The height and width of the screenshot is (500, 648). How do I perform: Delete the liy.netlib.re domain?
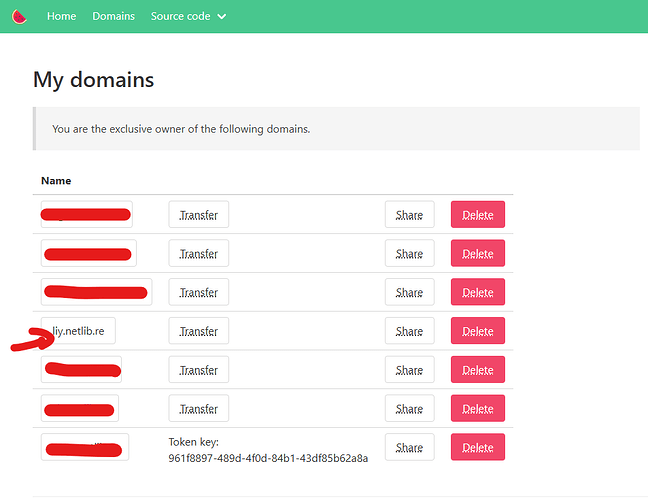(478, 331)
